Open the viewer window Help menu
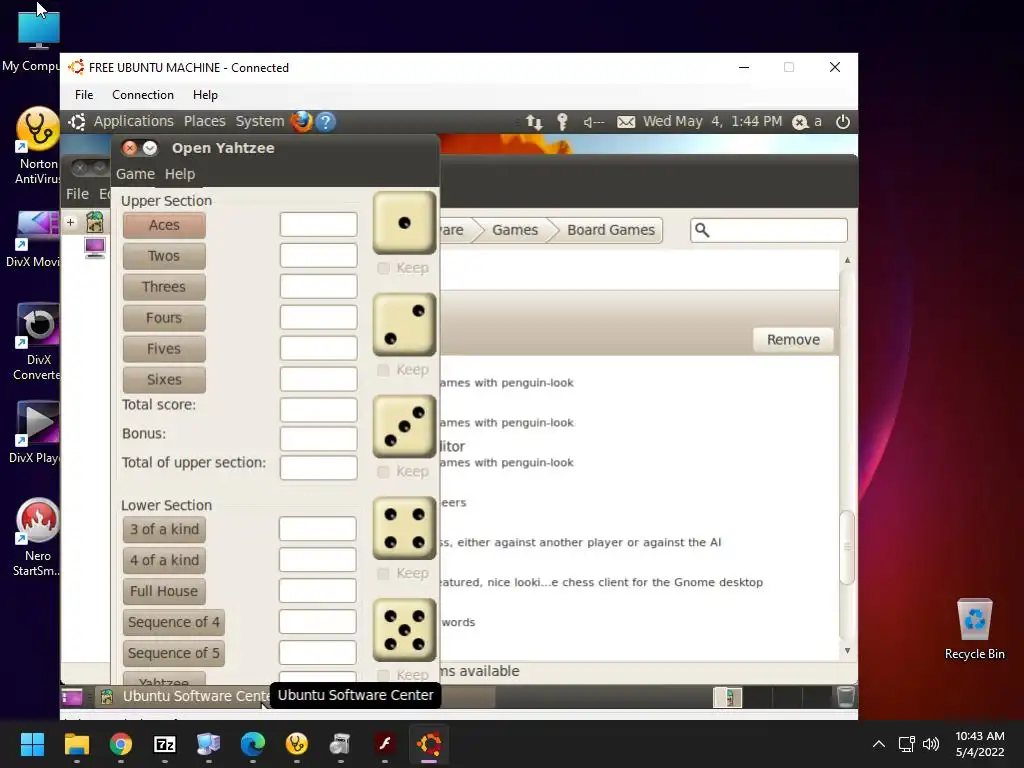 pyautogui.click(x=205, y=95)
